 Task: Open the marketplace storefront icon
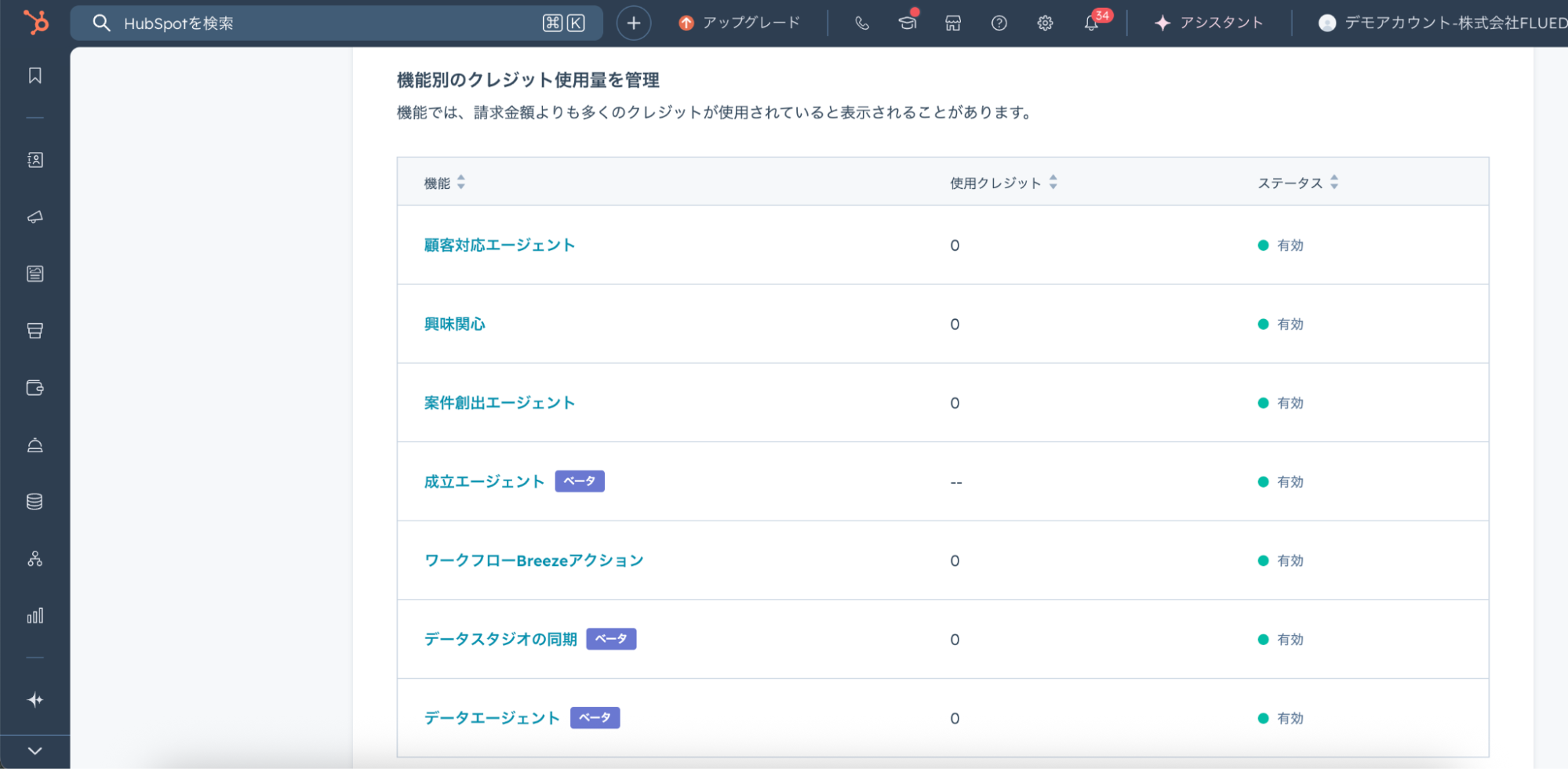coord(953,24)
